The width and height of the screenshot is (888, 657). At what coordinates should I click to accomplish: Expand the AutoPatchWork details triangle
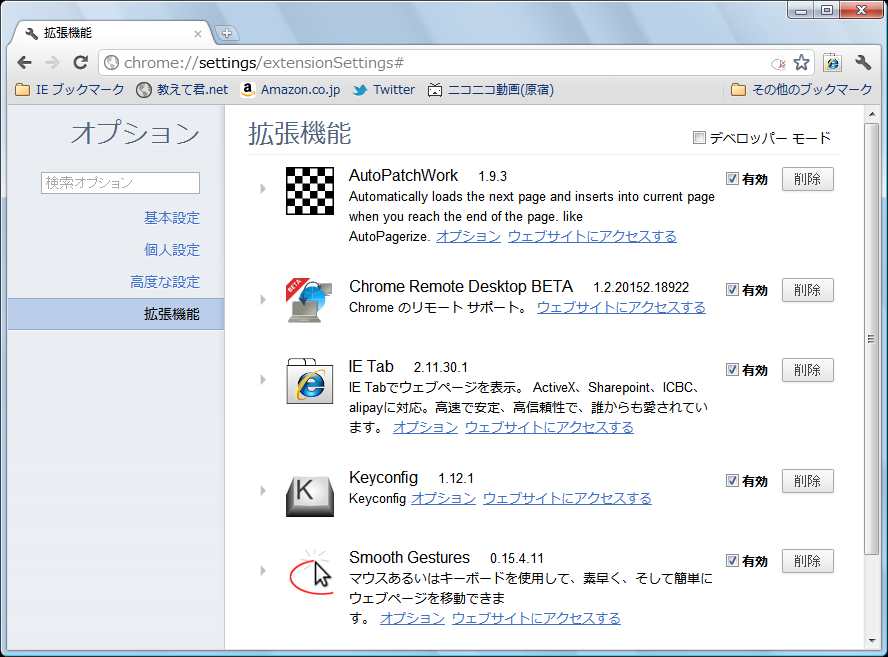click(x=263, y=189)
